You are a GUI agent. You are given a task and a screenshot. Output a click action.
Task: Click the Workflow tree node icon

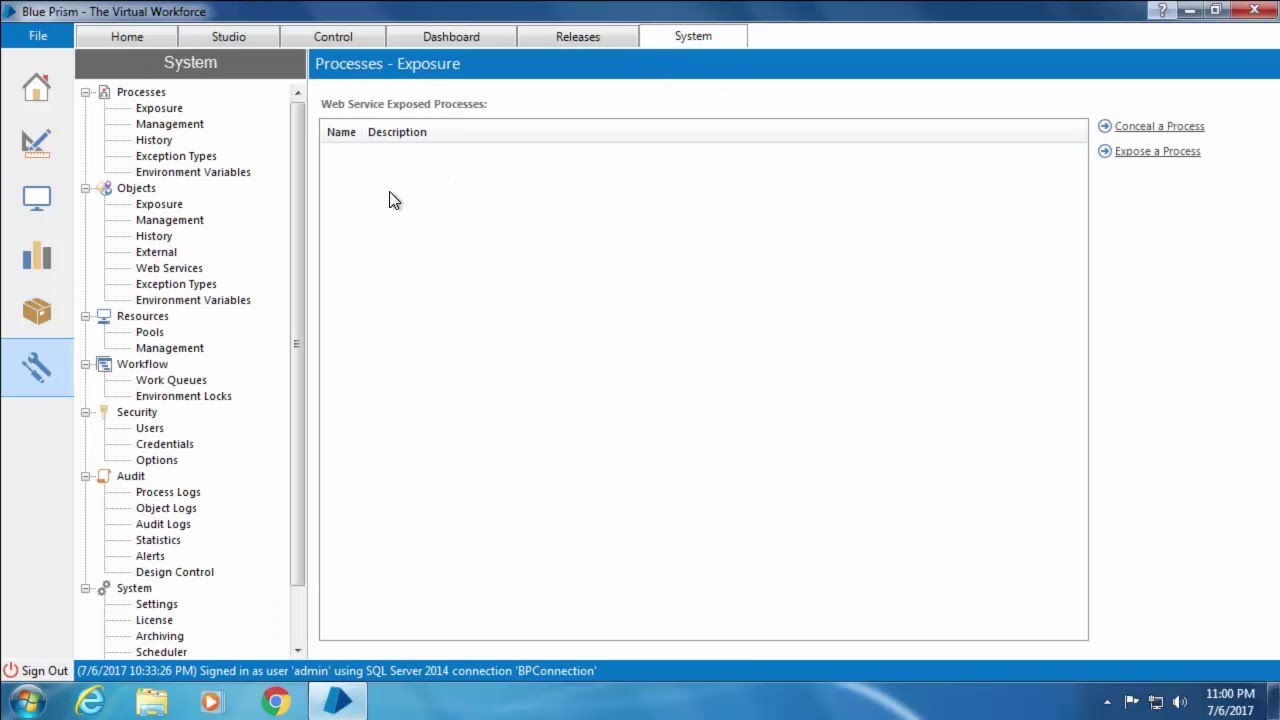coord(104,364)
